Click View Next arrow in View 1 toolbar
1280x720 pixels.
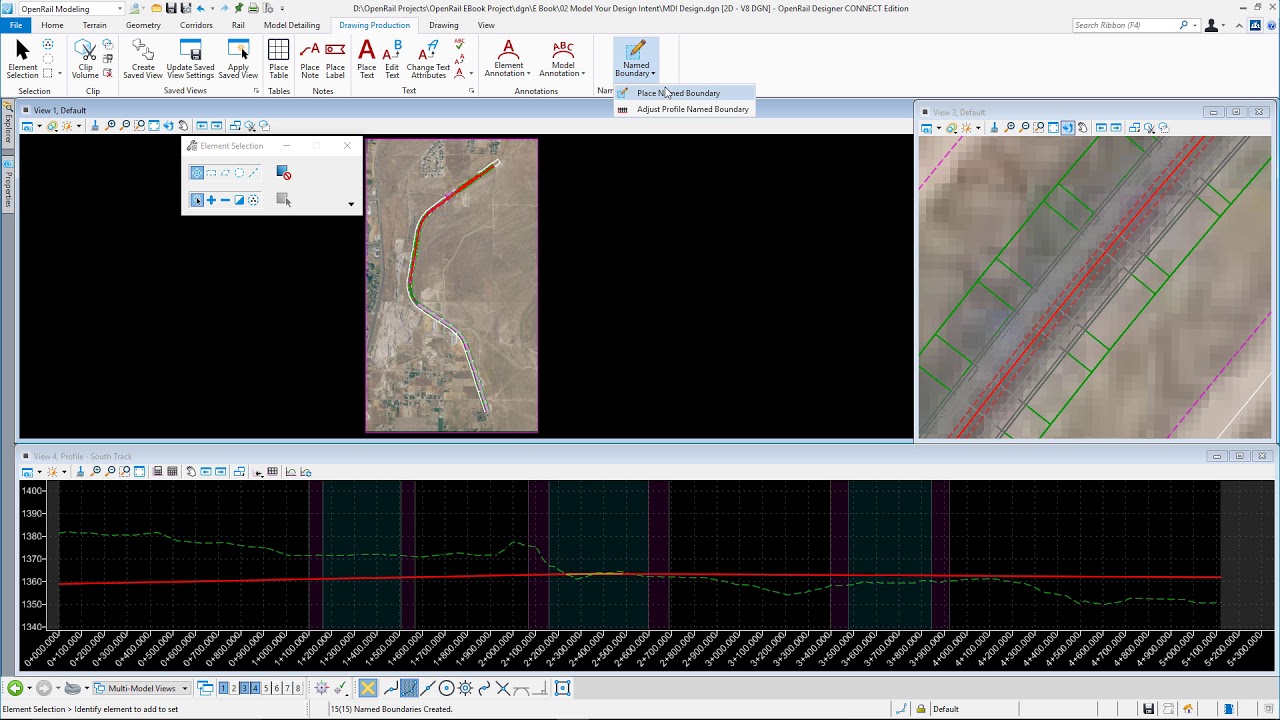coord(216,126)
